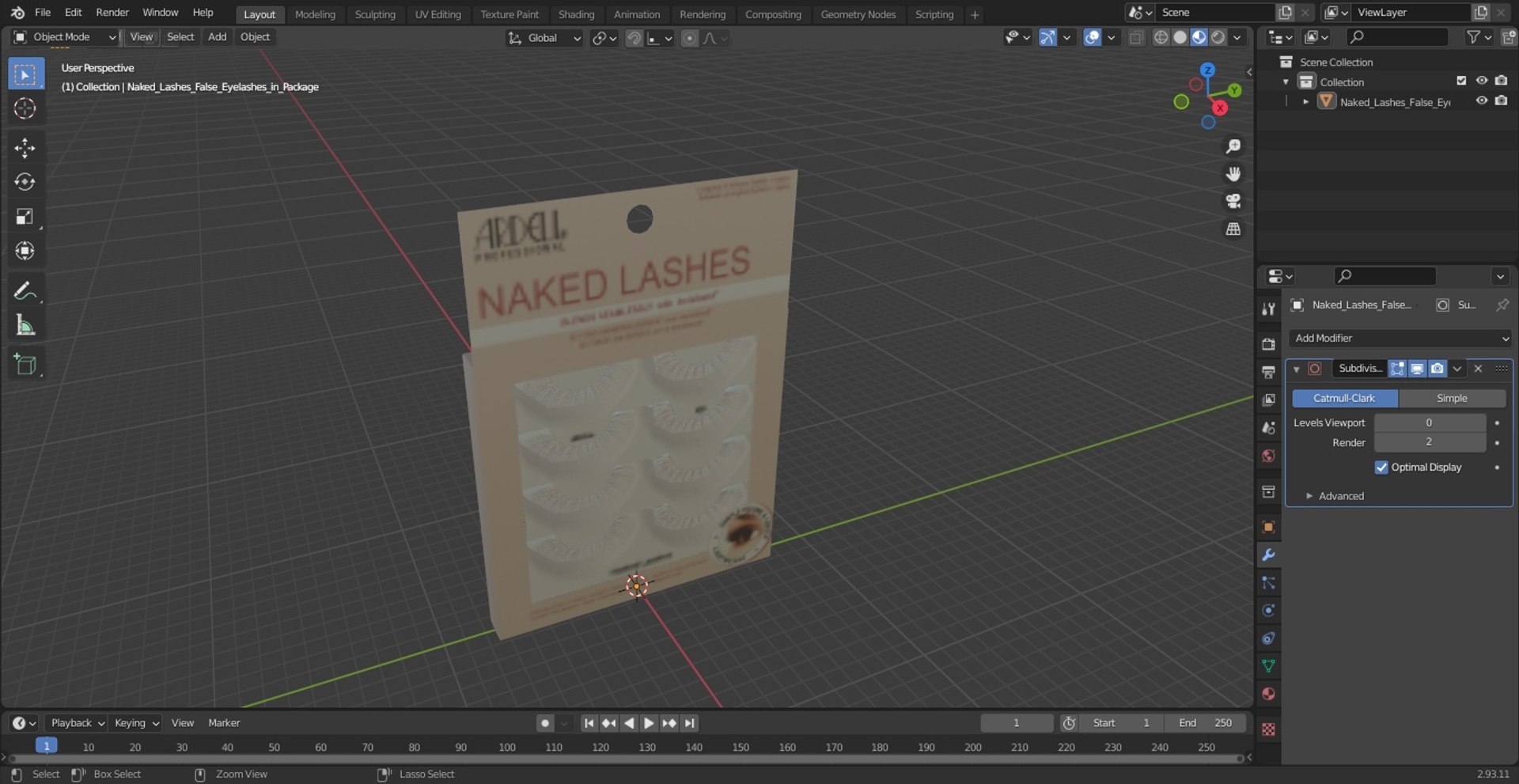Collapse the Subdivision modifier panel
The image size is (1519, 784).
(1296, 369)
